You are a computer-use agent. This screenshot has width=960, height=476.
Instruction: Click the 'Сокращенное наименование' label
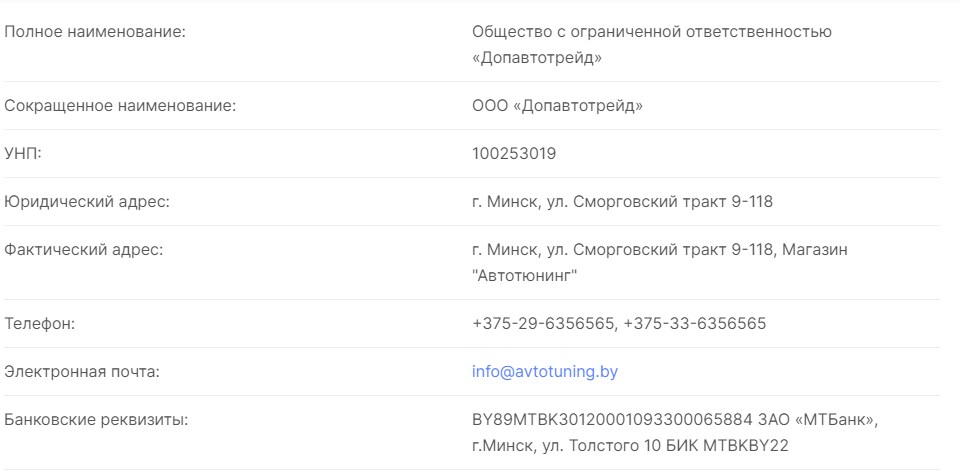121,106
